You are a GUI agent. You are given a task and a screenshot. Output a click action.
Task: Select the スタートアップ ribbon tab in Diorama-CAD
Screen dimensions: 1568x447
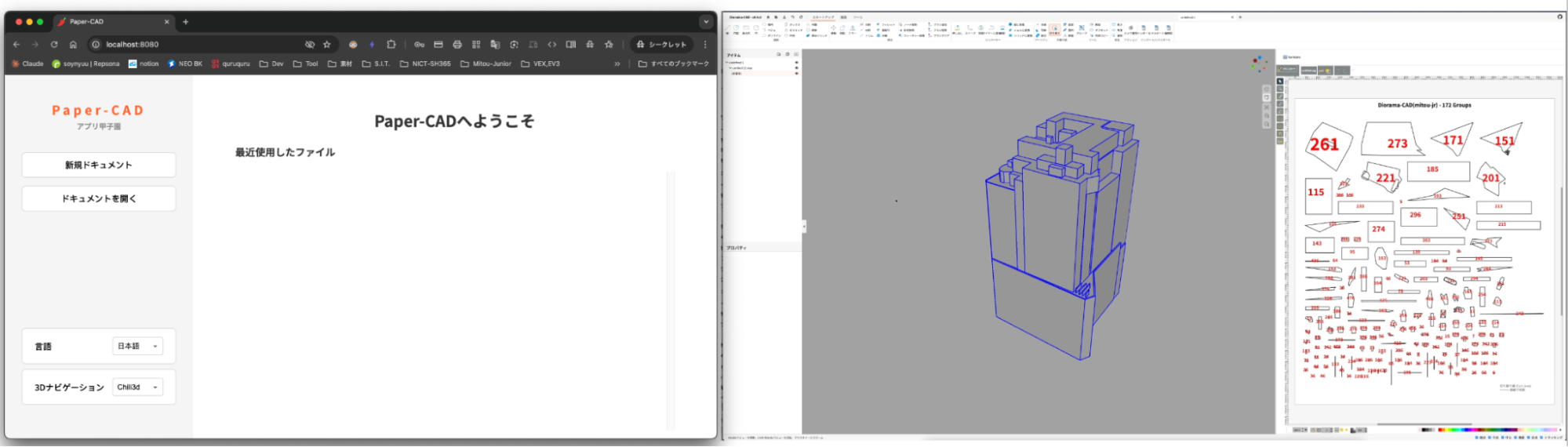pyautogui.click(x=824, y=16)
